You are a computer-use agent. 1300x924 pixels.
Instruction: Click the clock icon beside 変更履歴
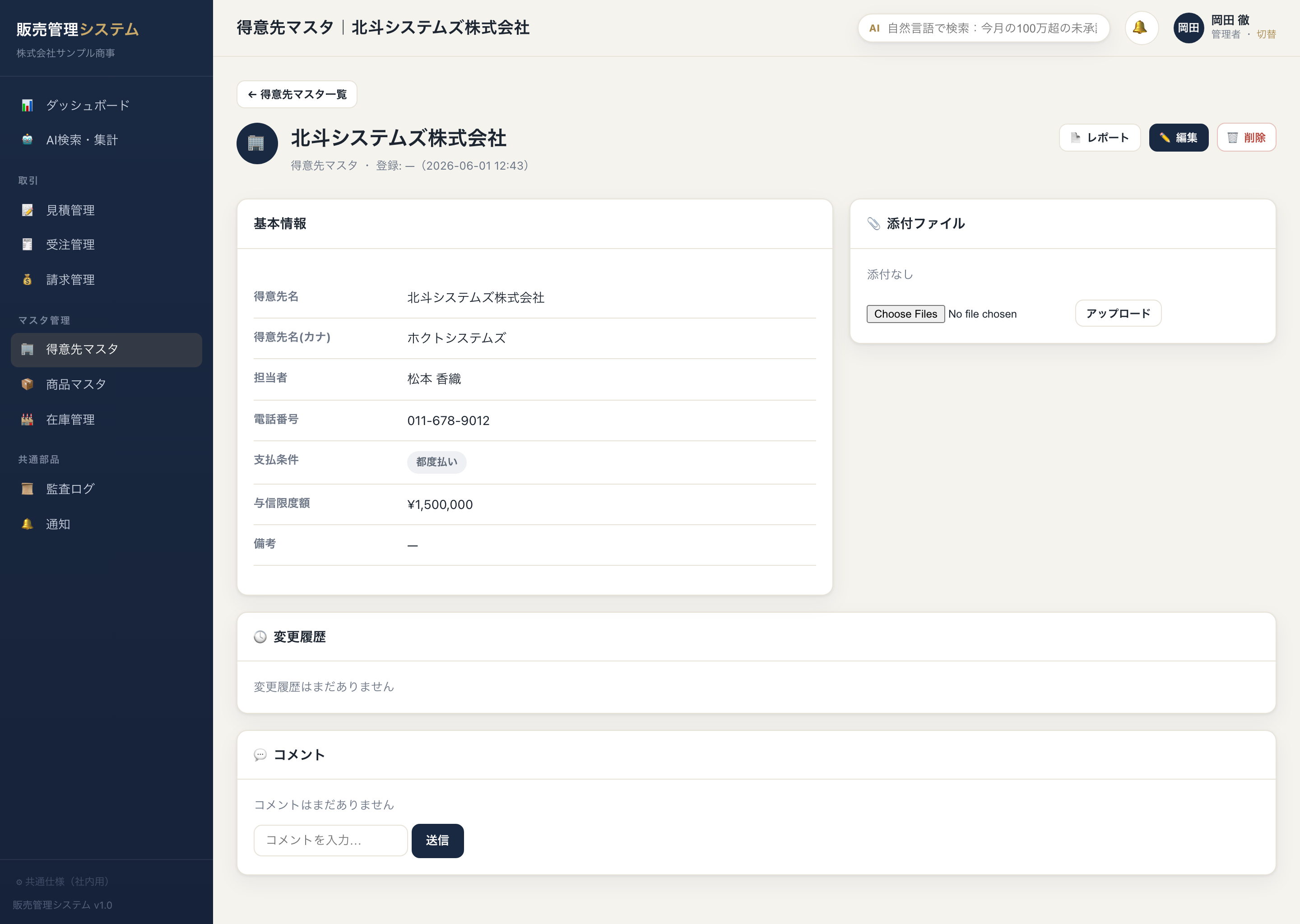tap(260, 637)
